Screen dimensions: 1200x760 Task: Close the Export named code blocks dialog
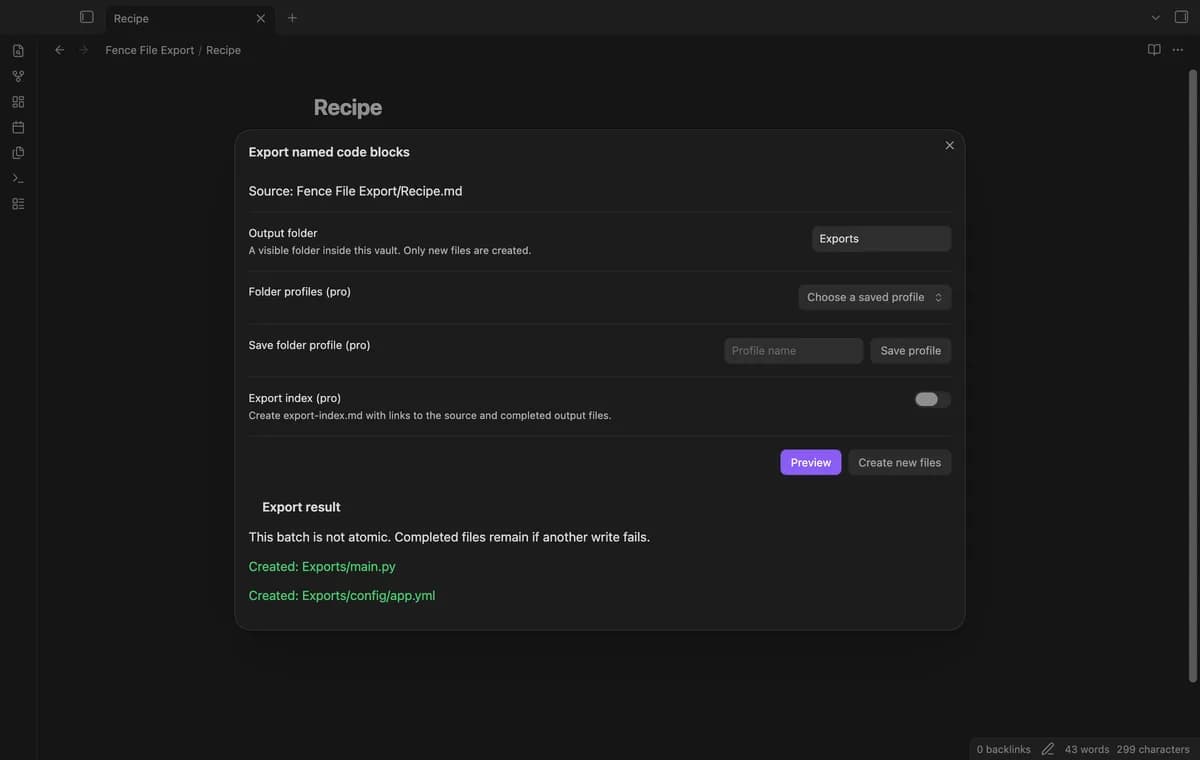click(x=949, y=145)
